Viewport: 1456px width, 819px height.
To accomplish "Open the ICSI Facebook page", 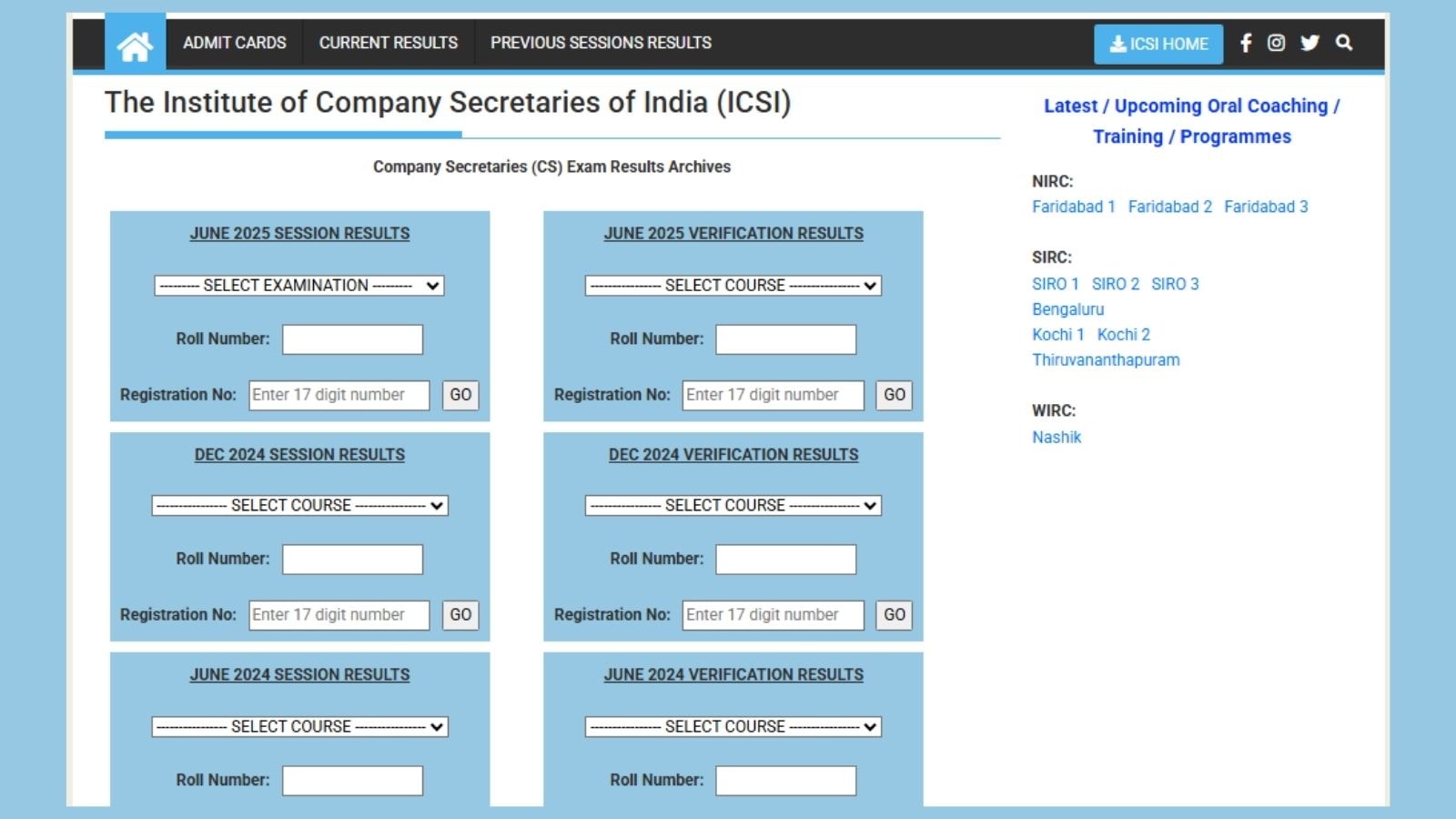I will pyautogui.click(x=1245, y=43).
